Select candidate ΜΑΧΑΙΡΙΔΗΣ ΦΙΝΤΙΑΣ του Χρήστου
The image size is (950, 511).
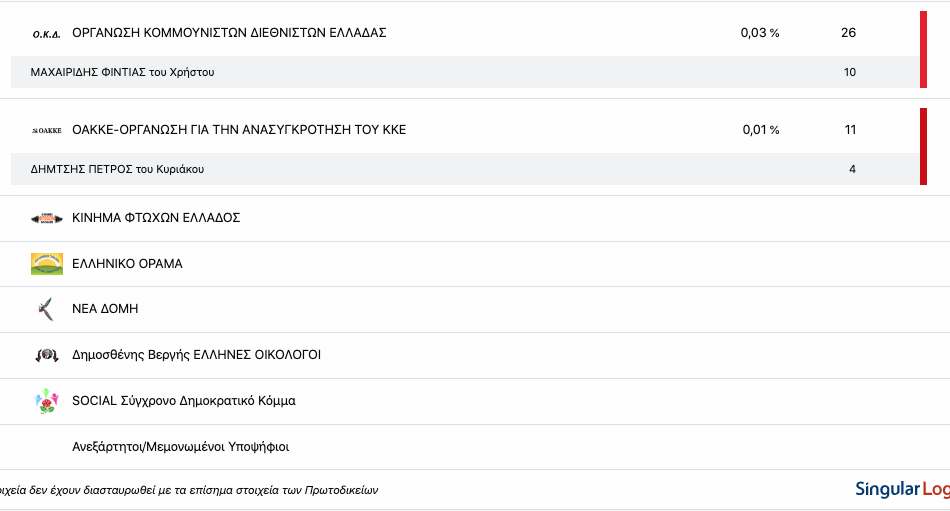coord(122,72)
